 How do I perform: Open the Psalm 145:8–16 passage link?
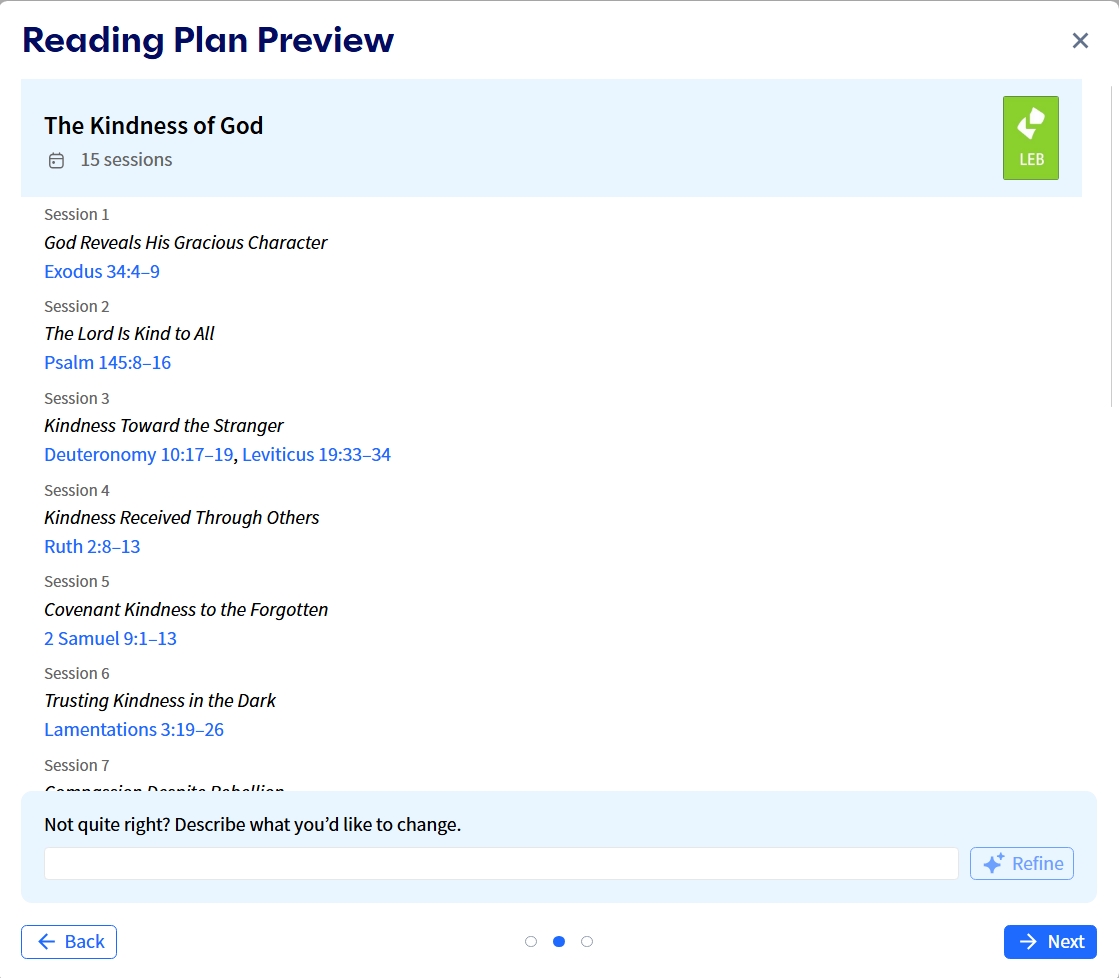point(108,363)
